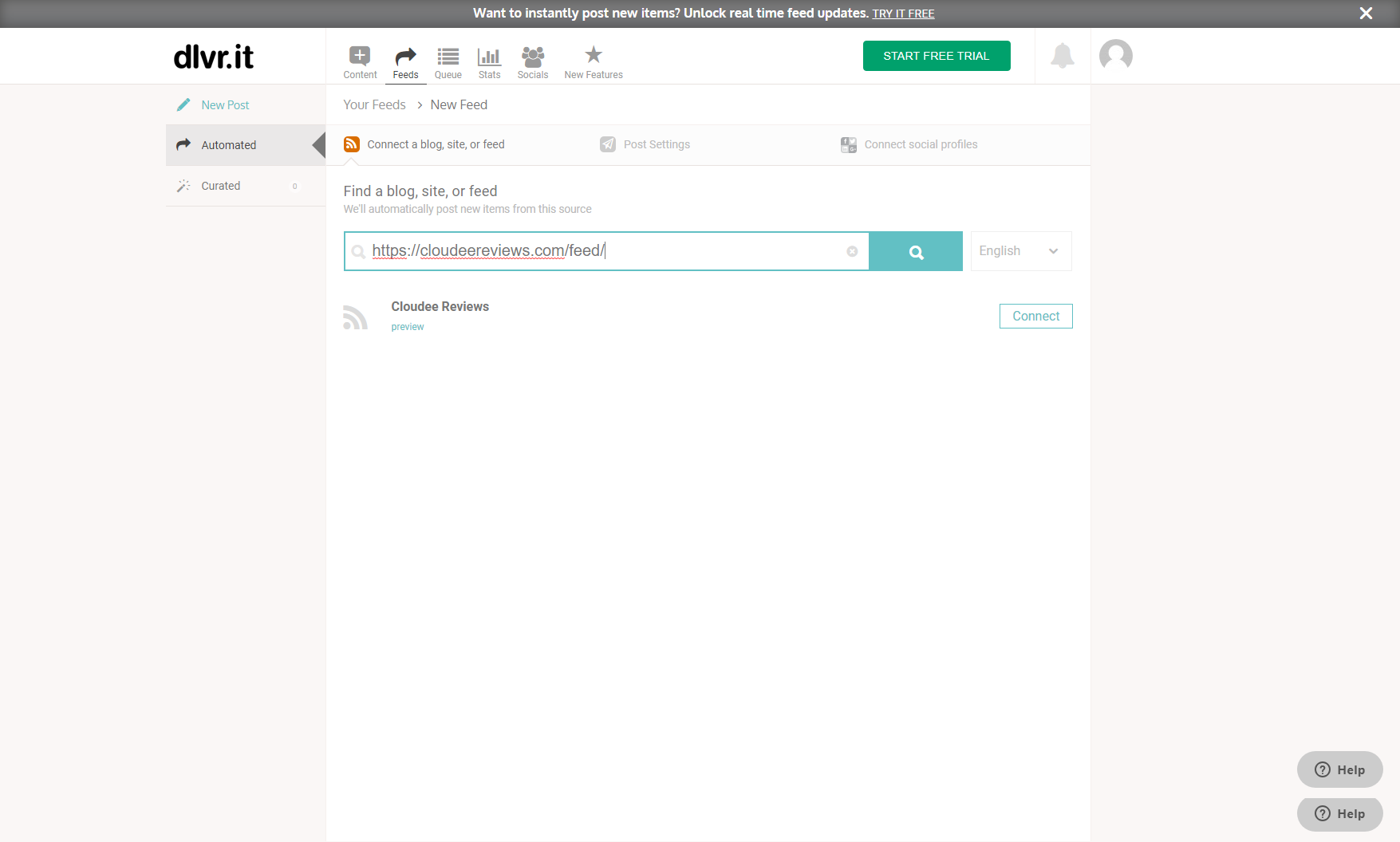Click the Connect button for Cloudee Reviews
This screenshot has width=1400, height=842.
1035,317
